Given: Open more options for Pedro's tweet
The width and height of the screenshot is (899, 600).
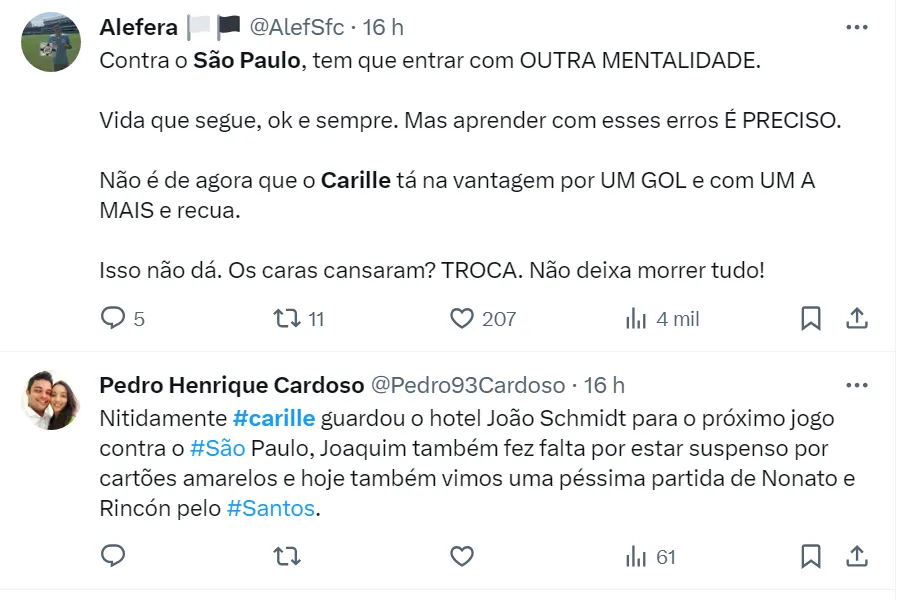Looking at the screenshot, I should (856, 385).
